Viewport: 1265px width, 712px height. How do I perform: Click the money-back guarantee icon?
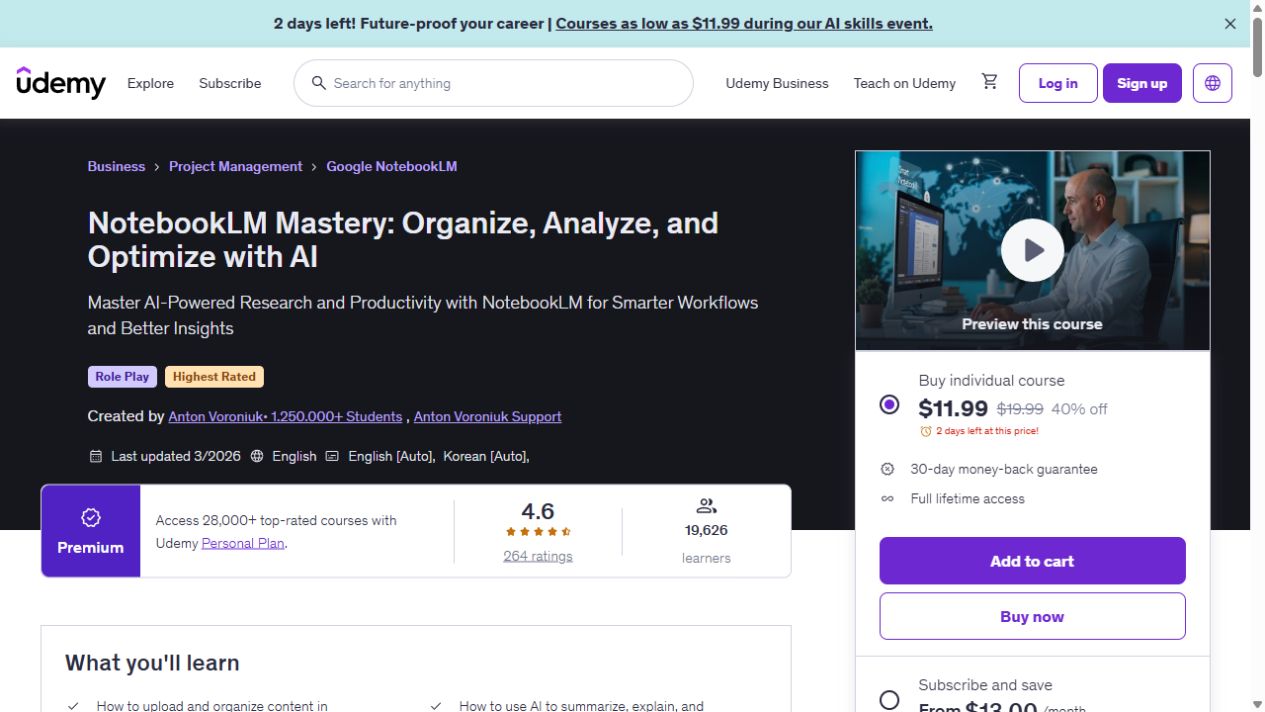pos(887,469)
